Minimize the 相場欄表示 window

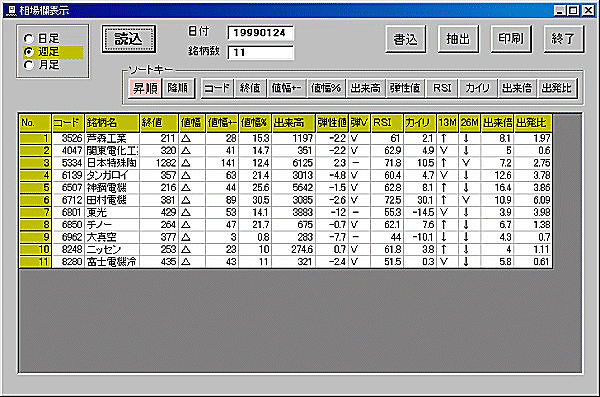click(560, 10)
